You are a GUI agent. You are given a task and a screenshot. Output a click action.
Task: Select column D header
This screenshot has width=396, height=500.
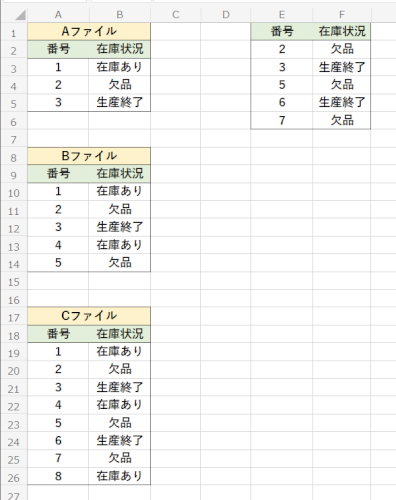coord(226,15)
